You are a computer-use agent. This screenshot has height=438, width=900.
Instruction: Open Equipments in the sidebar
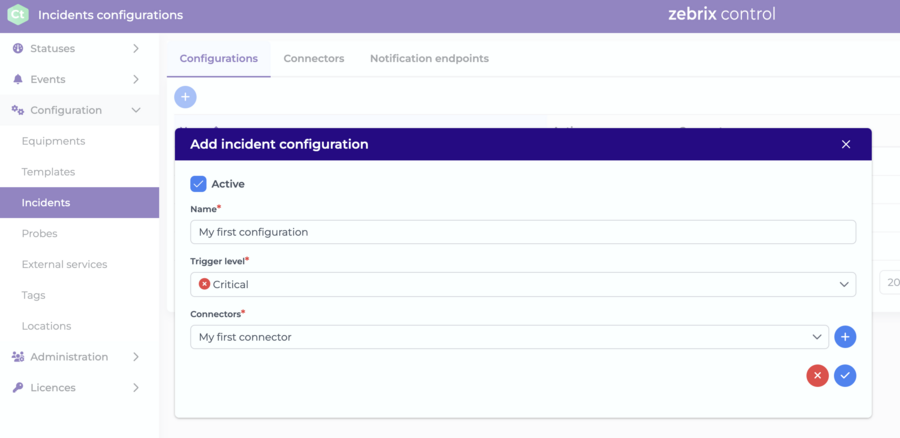click(53, 141)
